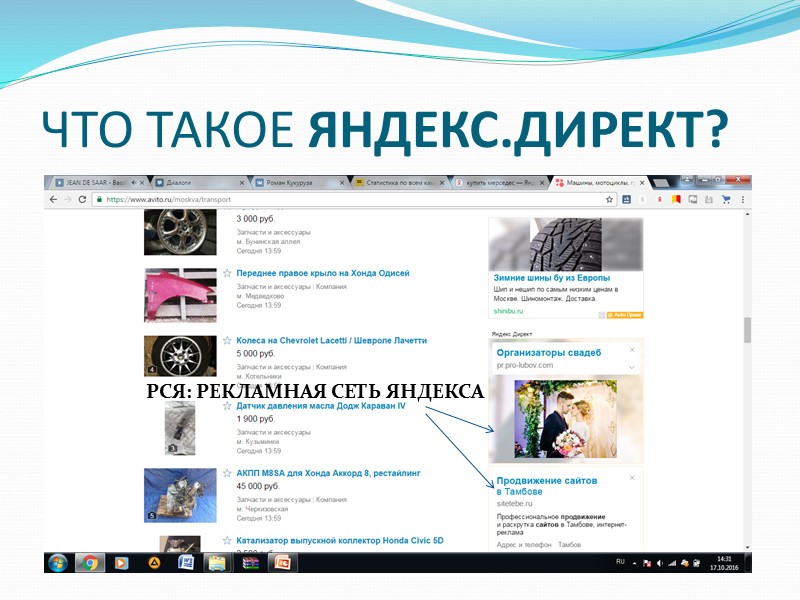Open listing Катализатор выпускной коллектор Honda Civic 5D
Screen dimensions: 800x600
point(340,540)
